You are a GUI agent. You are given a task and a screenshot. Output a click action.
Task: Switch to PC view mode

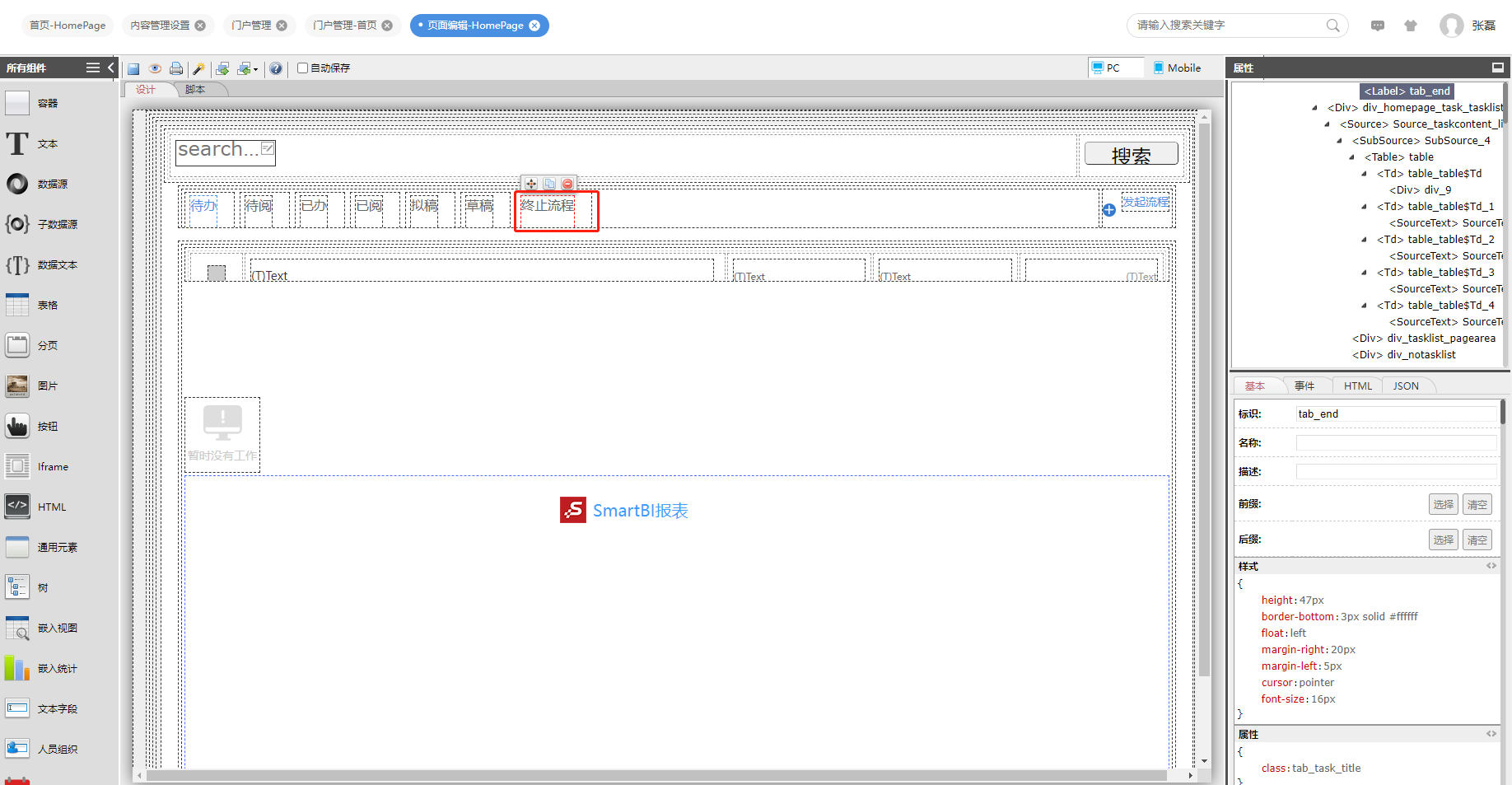[1116, 68]
